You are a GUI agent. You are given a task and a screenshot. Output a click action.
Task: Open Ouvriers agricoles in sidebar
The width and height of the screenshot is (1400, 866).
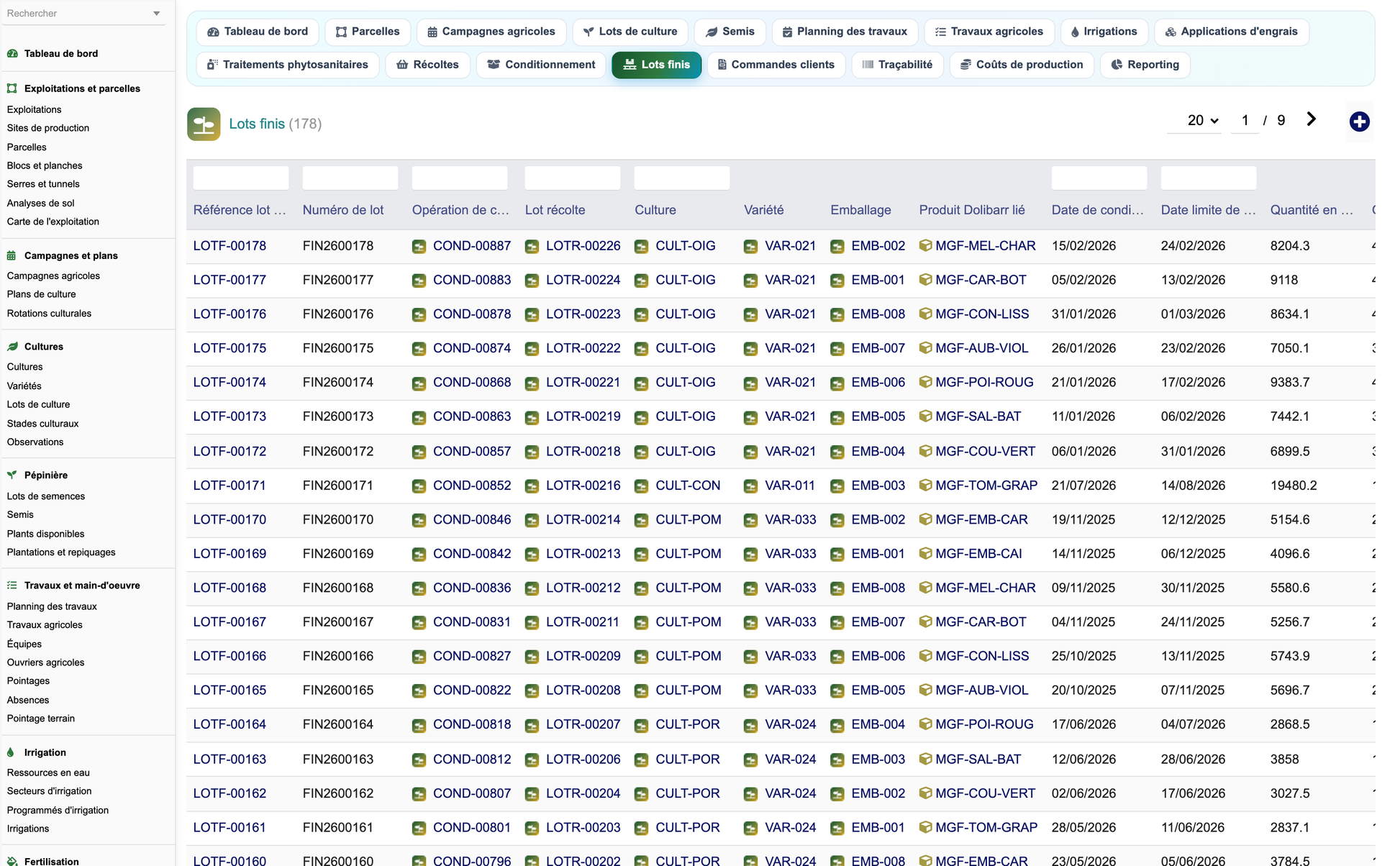tap(45, 662)
